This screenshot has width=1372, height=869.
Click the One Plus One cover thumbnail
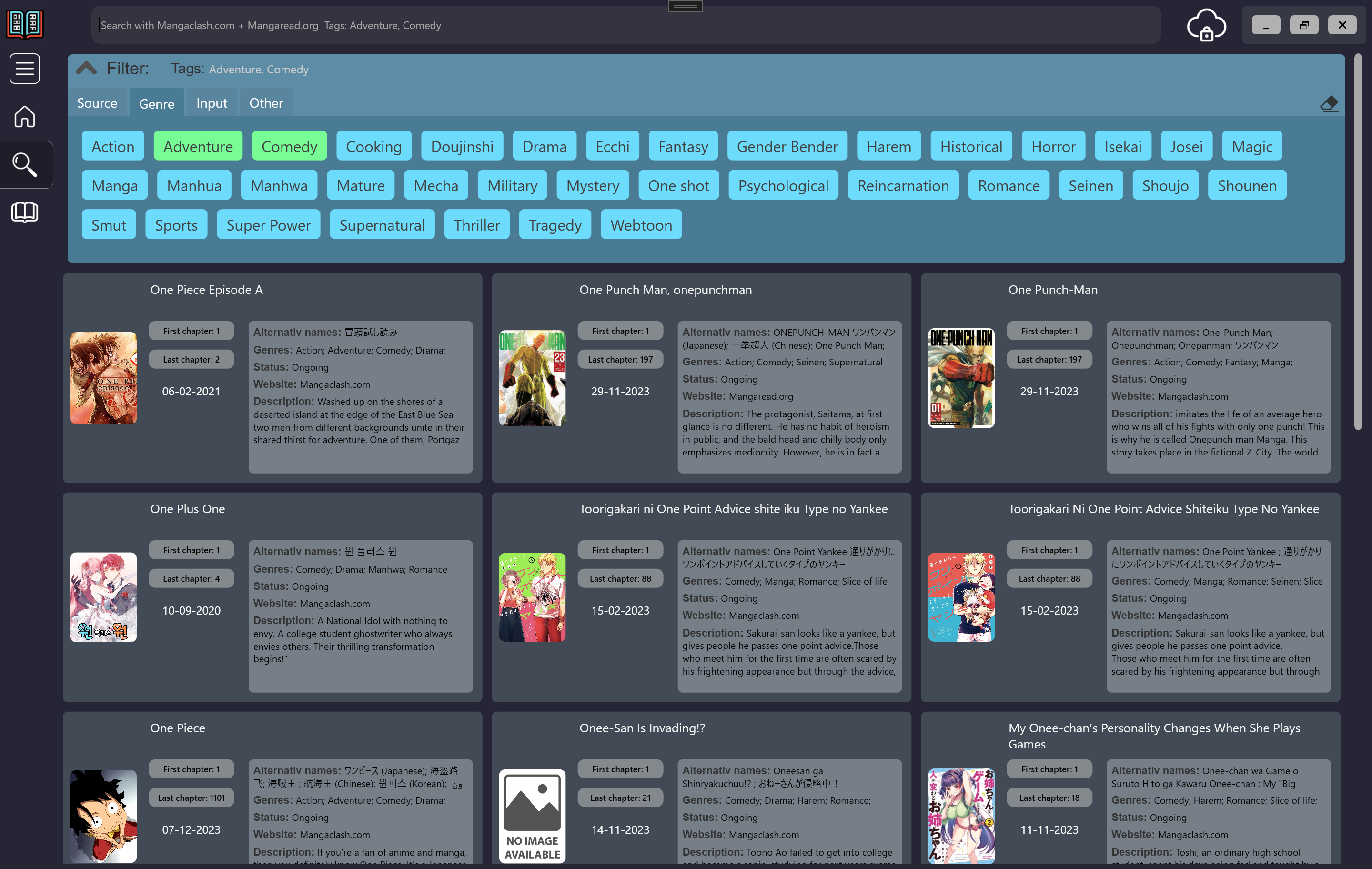click(103, 596)
